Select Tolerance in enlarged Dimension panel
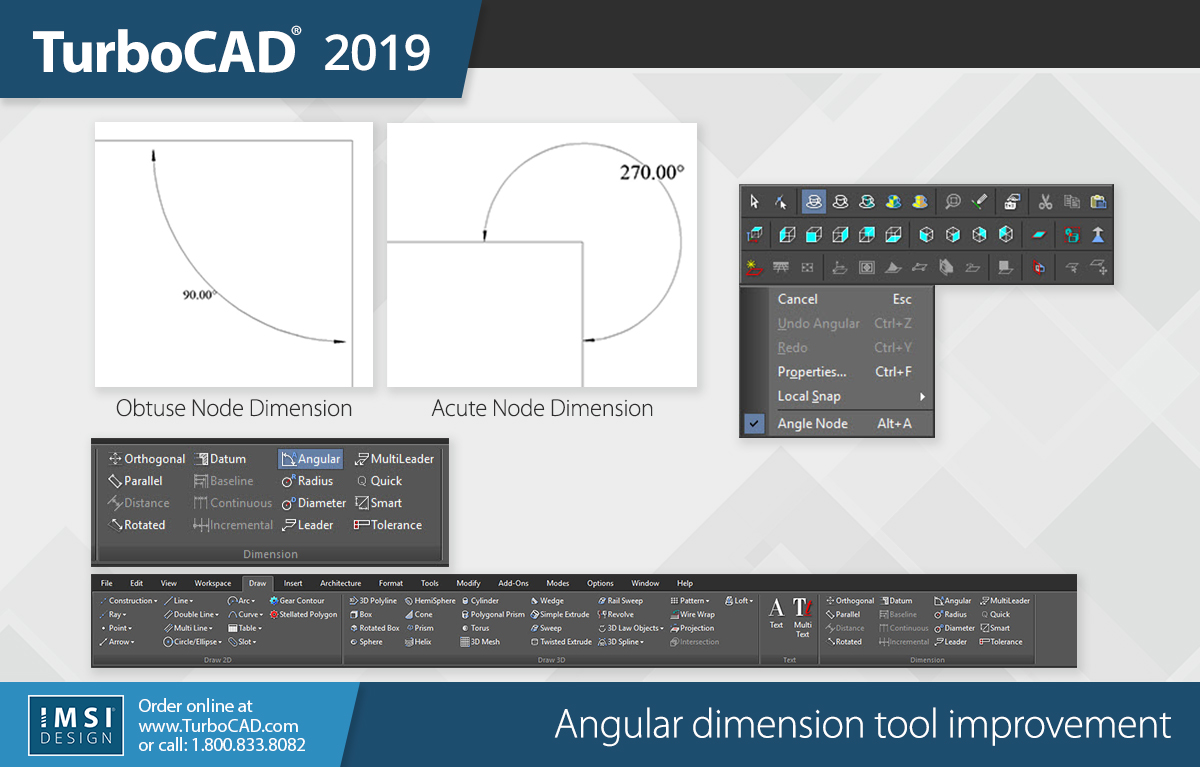1200x767 pixels. pos(388,525)
